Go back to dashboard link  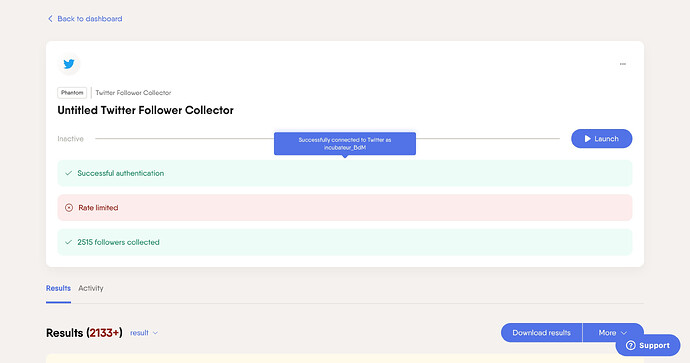pyautogui.click(x=84, y=18)
